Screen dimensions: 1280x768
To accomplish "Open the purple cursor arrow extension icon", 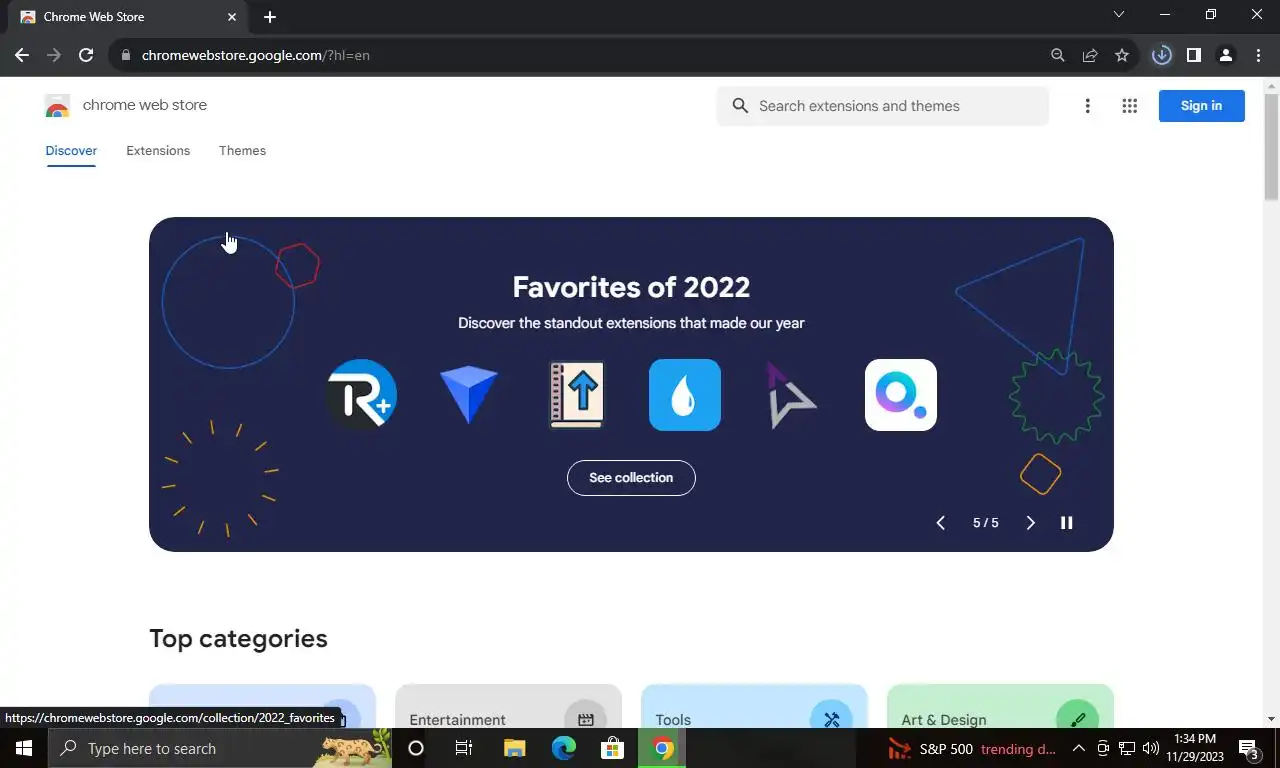I will (791, 396).
